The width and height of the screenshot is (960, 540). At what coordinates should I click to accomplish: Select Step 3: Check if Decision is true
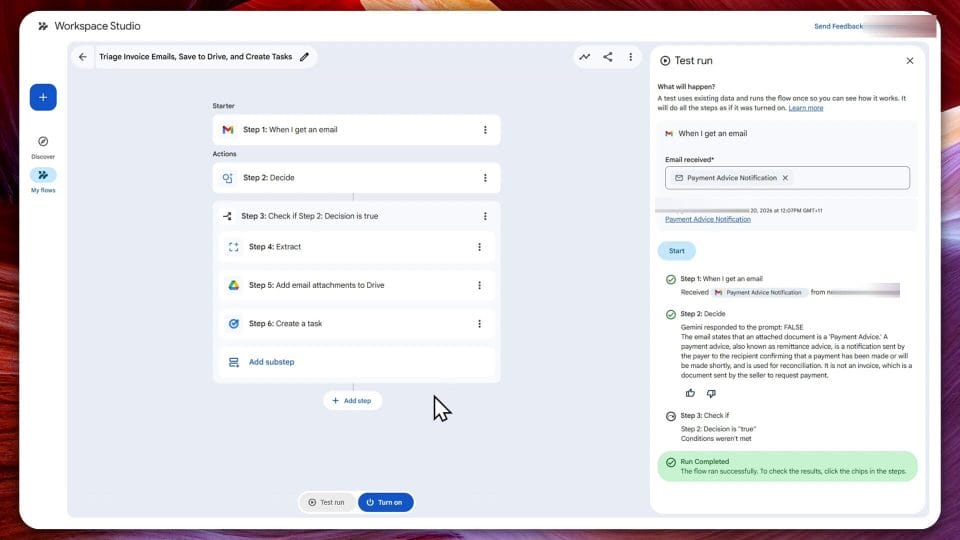[x=356, y=216]
